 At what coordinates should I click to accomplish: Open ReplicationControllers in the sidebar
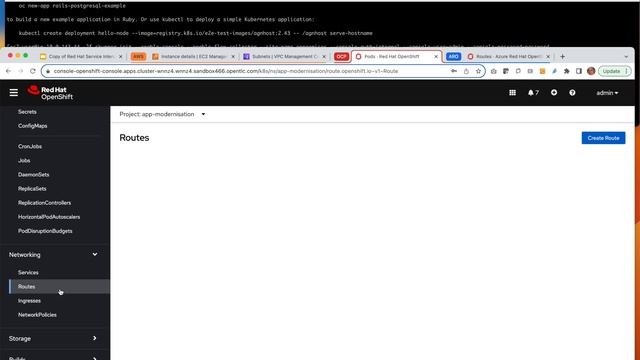click(44, 202)
